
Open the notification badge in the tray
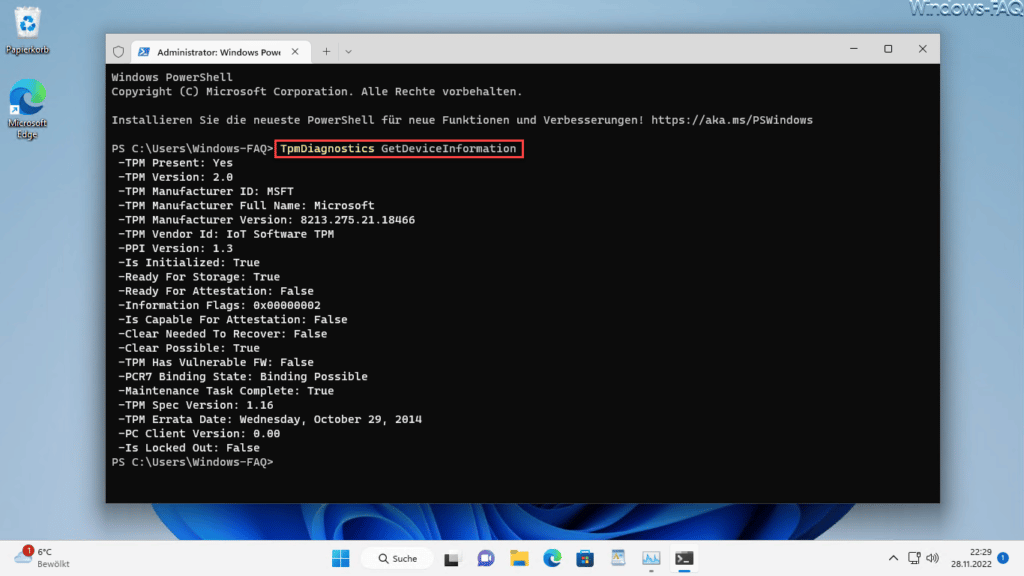1004,558
